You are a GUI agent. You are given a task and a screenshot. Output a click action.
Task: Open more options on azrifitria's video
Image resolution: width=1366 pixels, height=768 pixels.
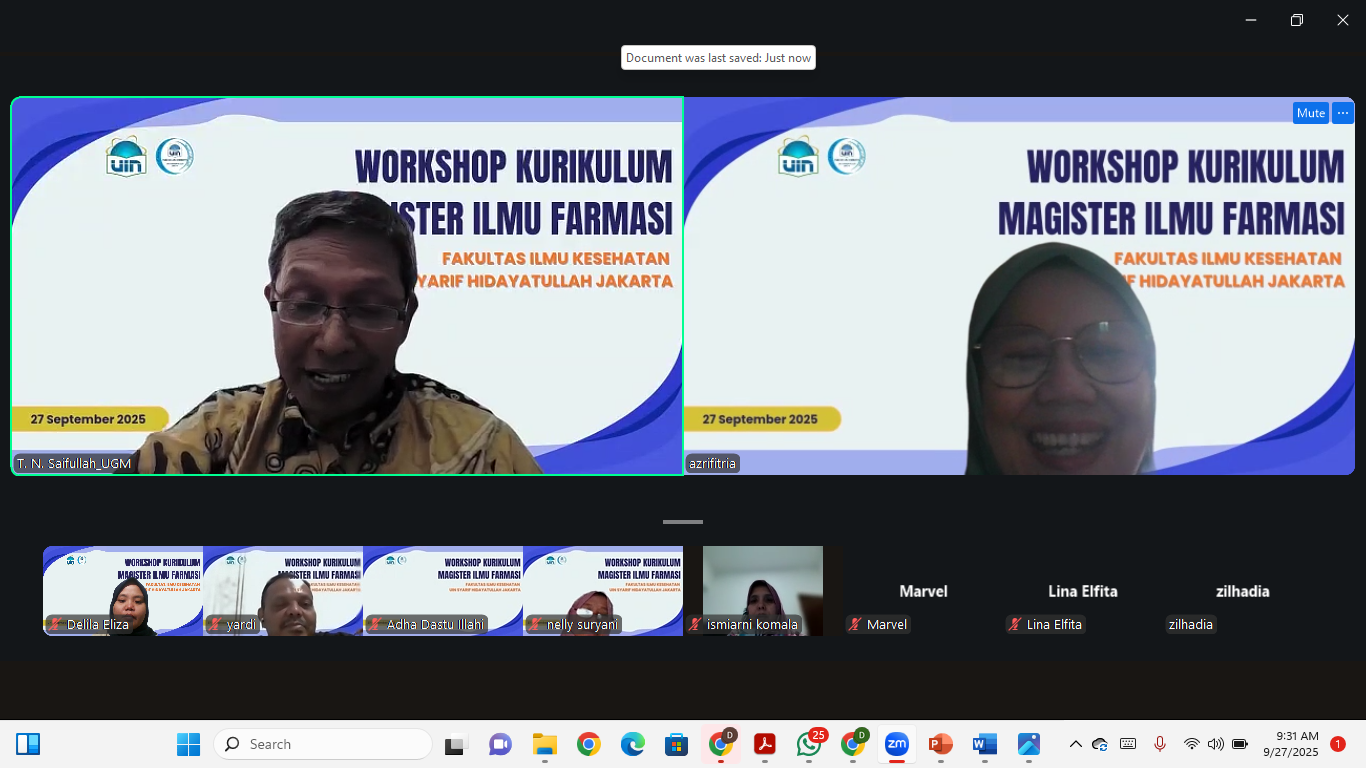1343,113
